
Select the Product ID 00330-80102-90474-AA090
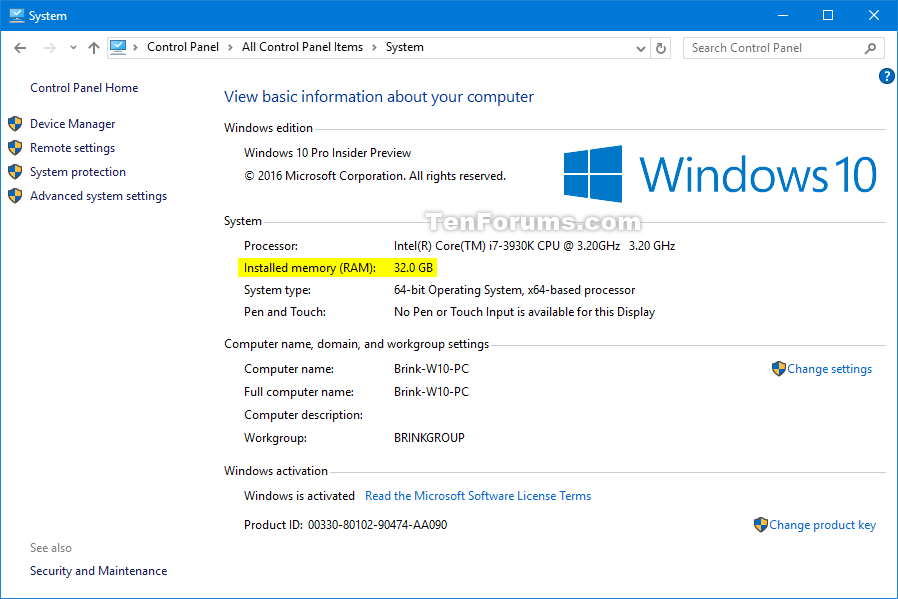[x=377, y=525]
